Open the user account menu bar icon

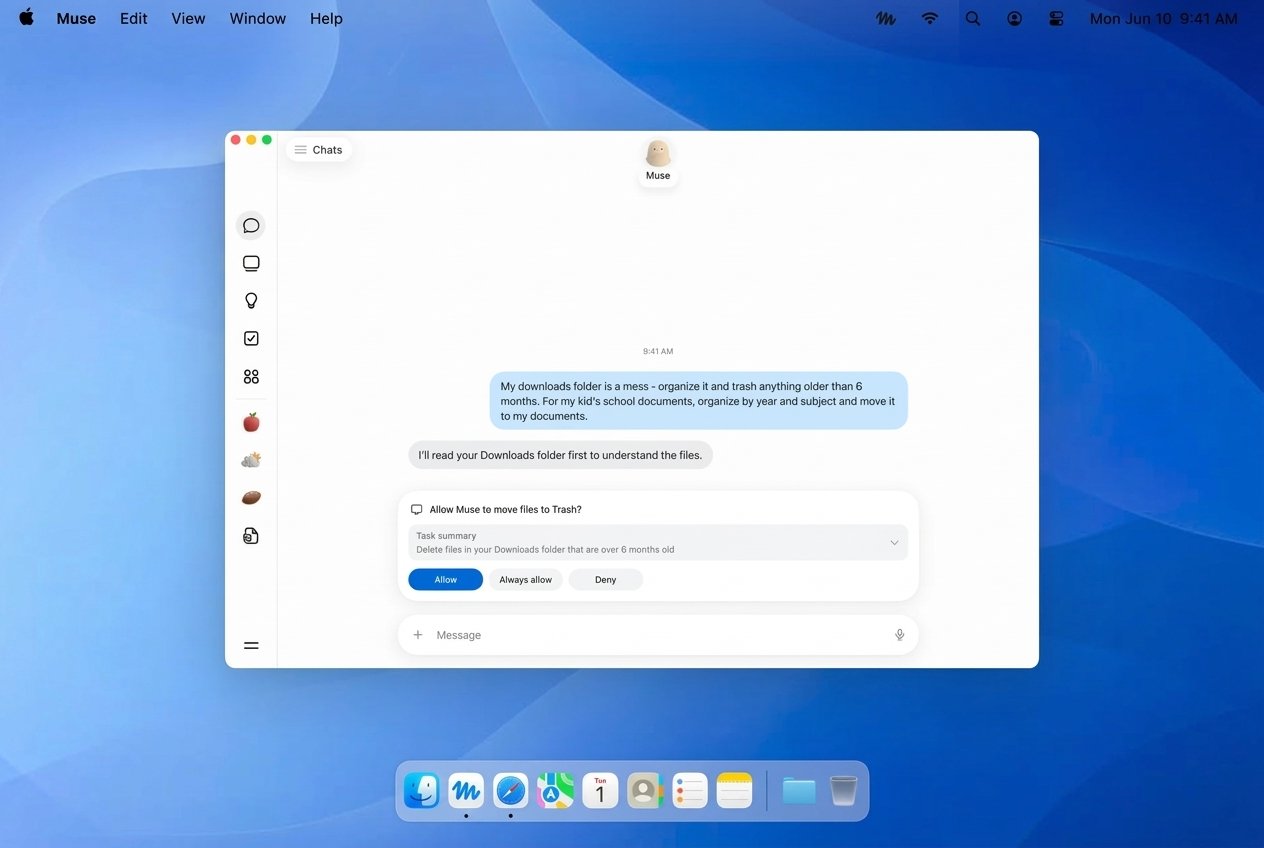pyautogui.click(x=1014, y=18)
